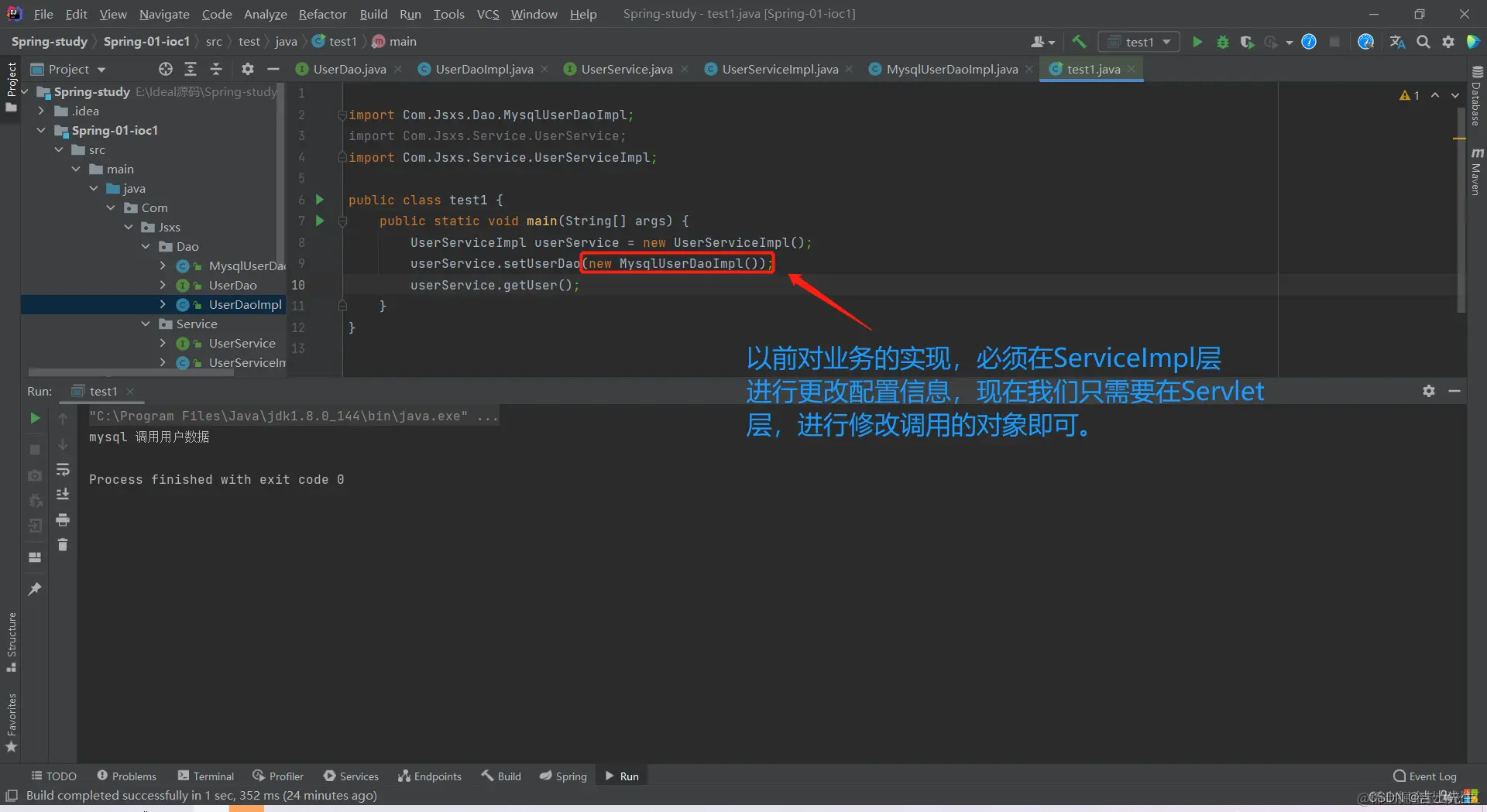This screenshot has height=812, width=1487.
Task: Switch to UserServiceImpl.java tab
Action: click(x=780, y=69)
